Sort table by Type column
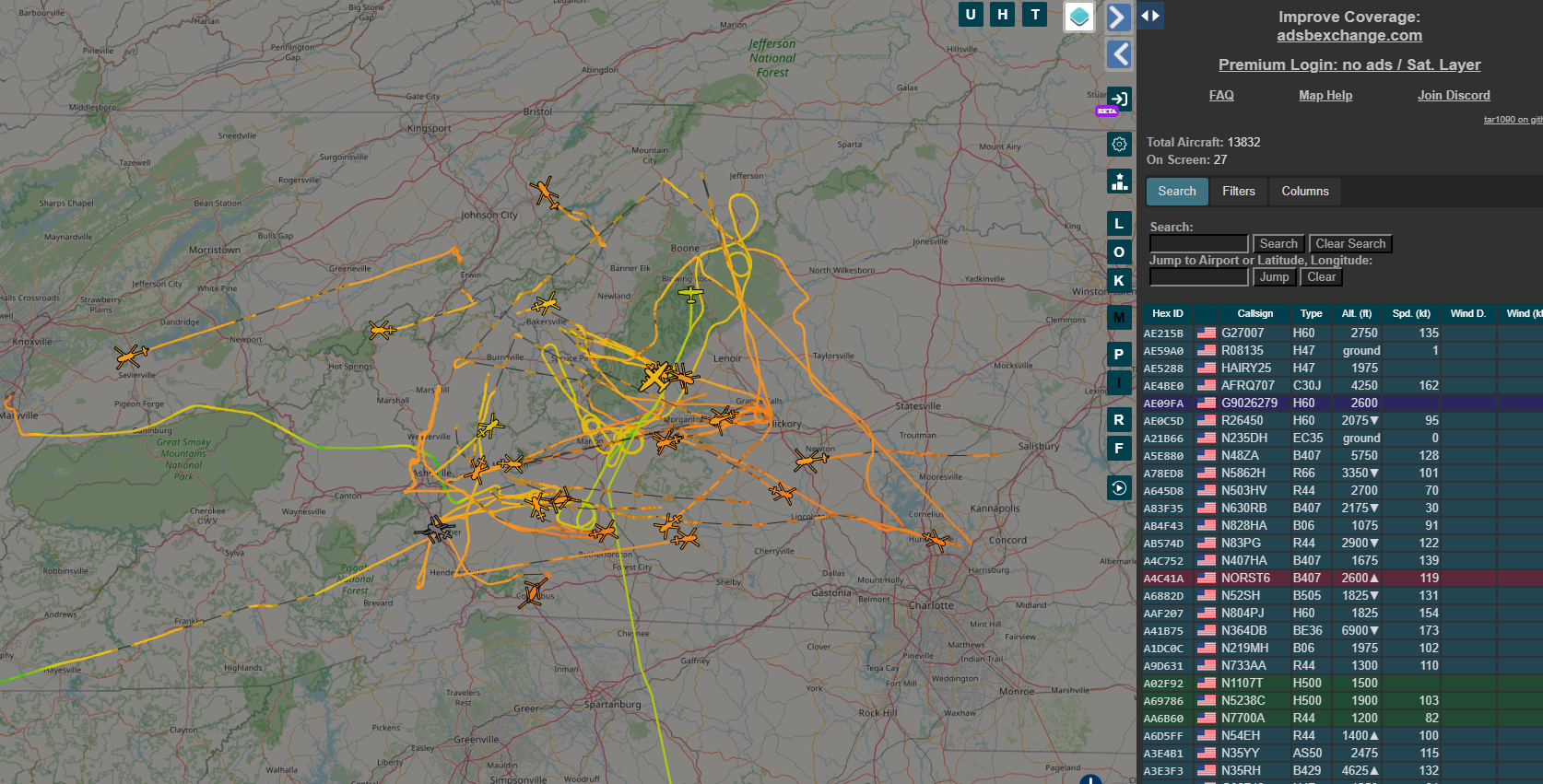 point(1312,313)
